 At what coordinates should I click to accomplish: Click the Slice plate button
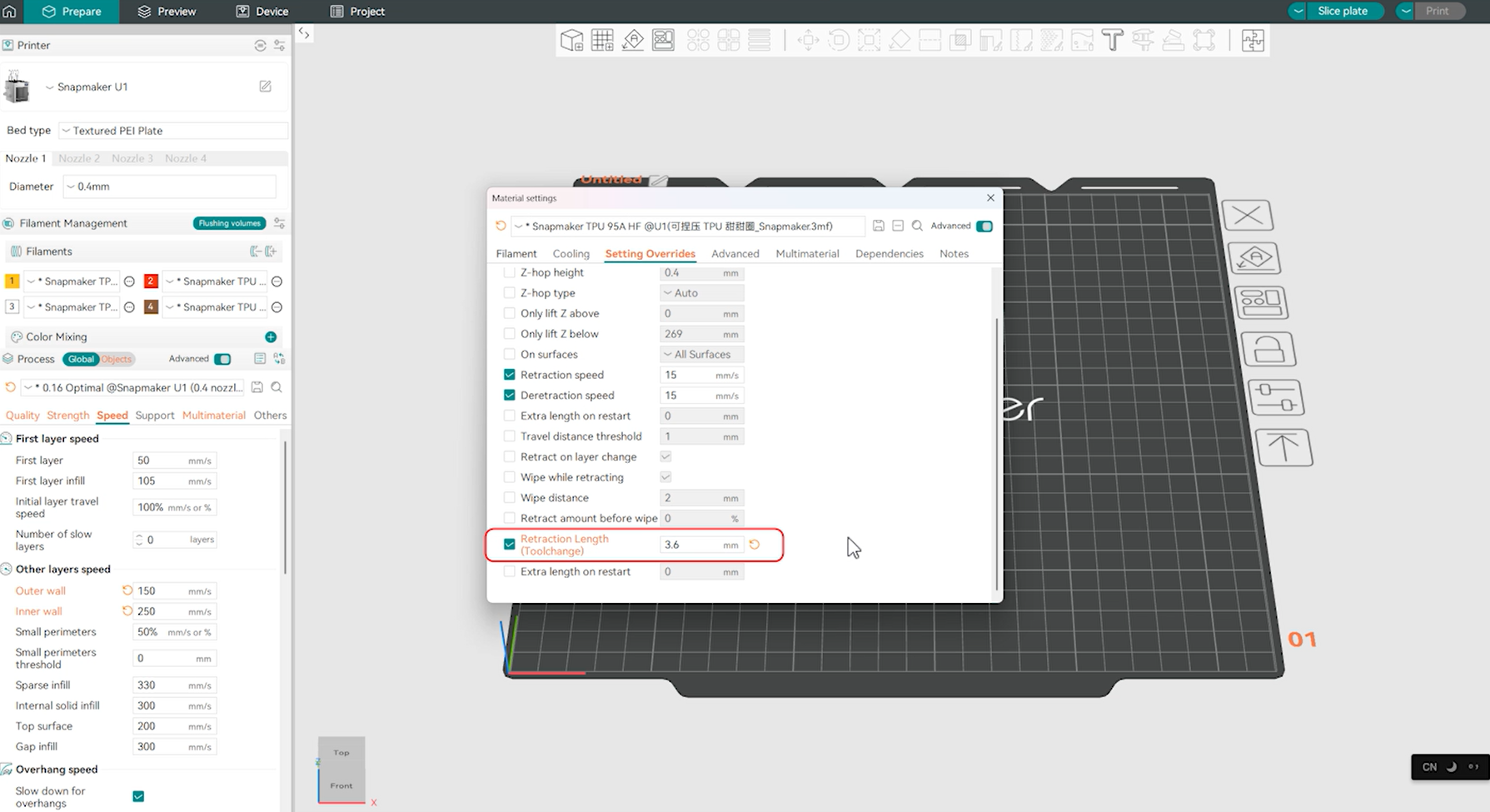(1343, 11)
